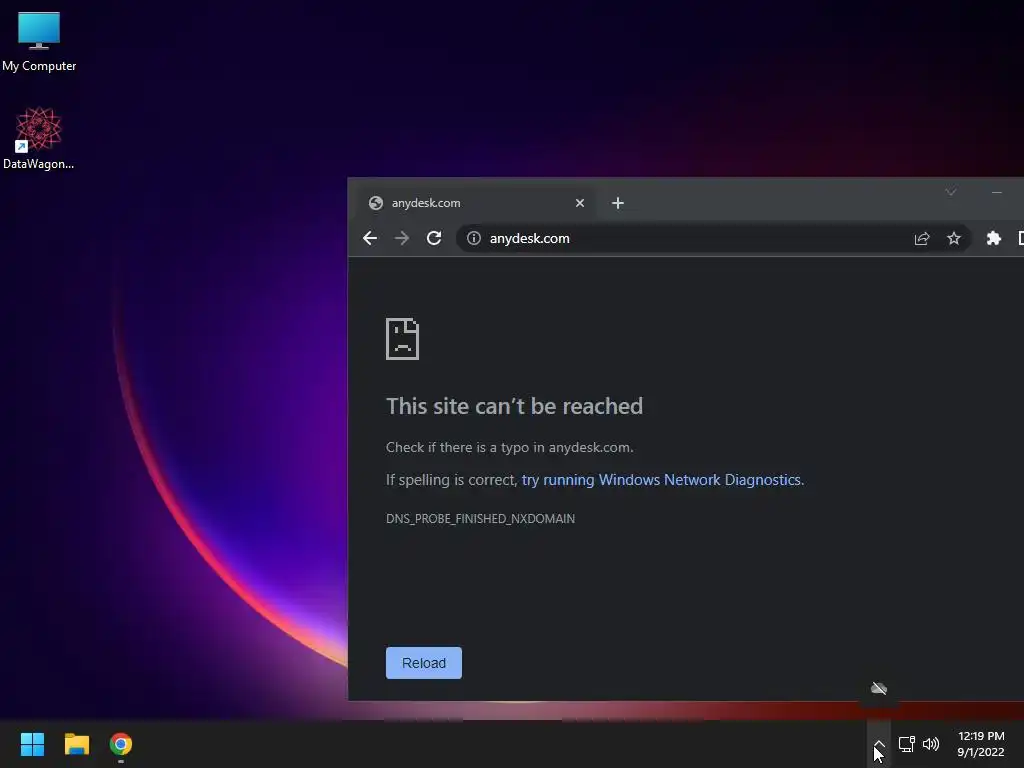Open the My Computer desktop icon
This screenshot has width=1024, height=768.
[39, 41]
